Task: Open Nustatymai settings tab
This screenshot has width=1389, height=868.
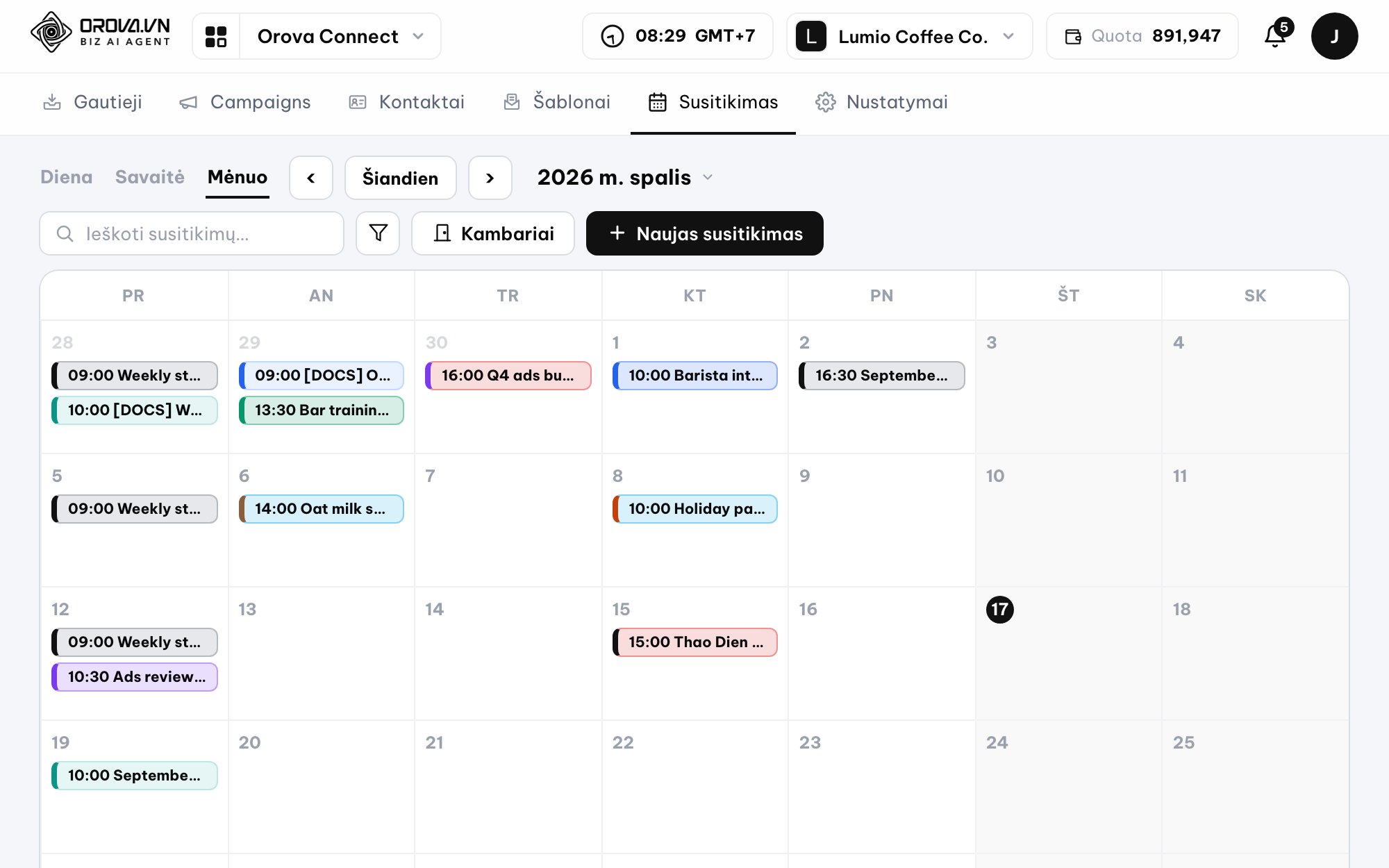Action: [882, 102]
